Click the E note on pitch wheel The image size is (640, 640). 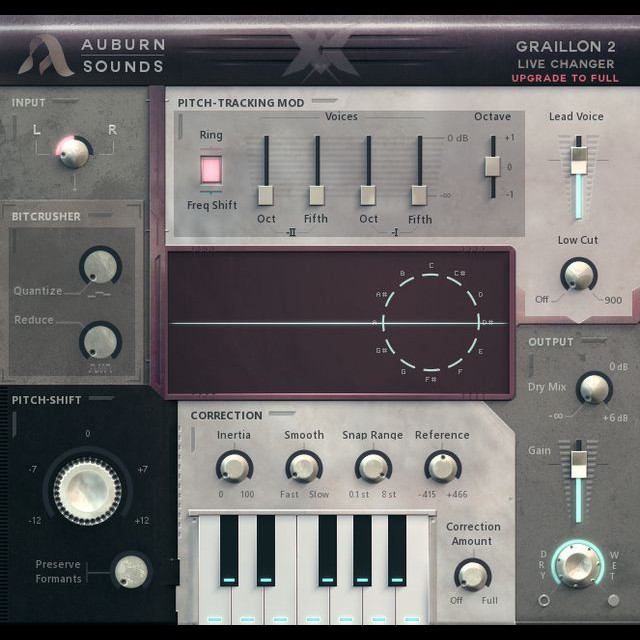480,351
